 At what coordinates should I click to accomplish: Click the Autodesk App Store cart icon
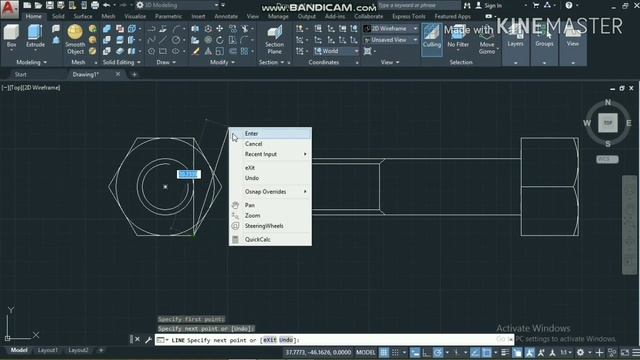536,5
